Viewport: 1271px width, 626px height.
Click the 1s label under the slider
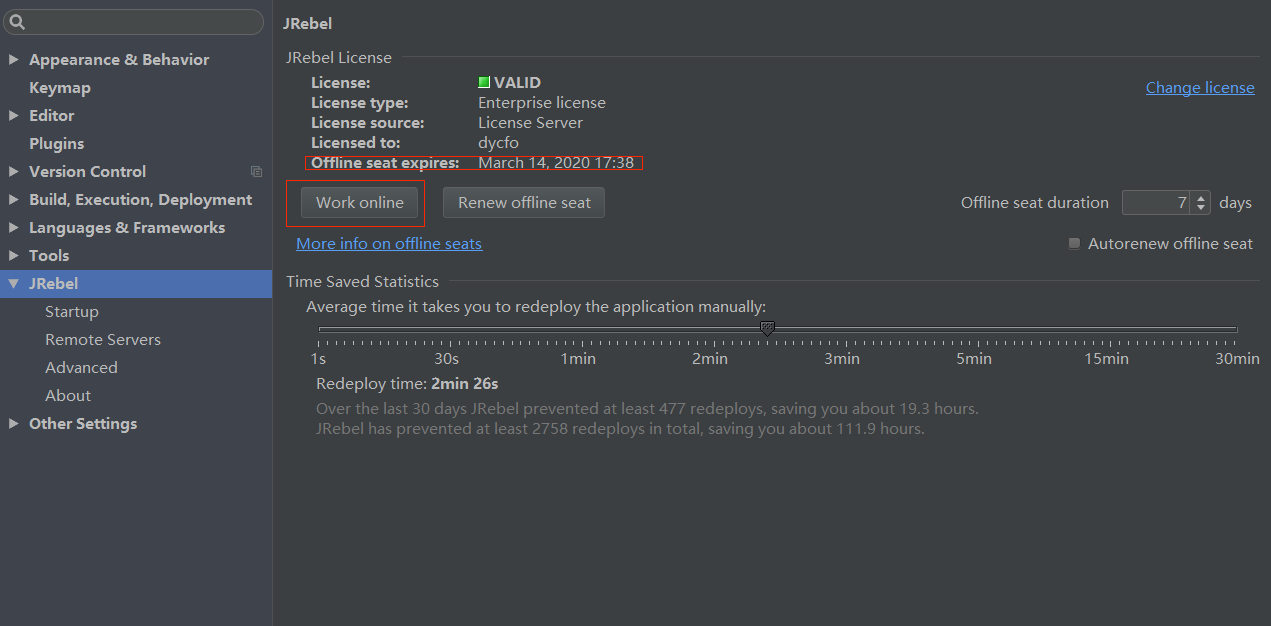tap(318, 359)
